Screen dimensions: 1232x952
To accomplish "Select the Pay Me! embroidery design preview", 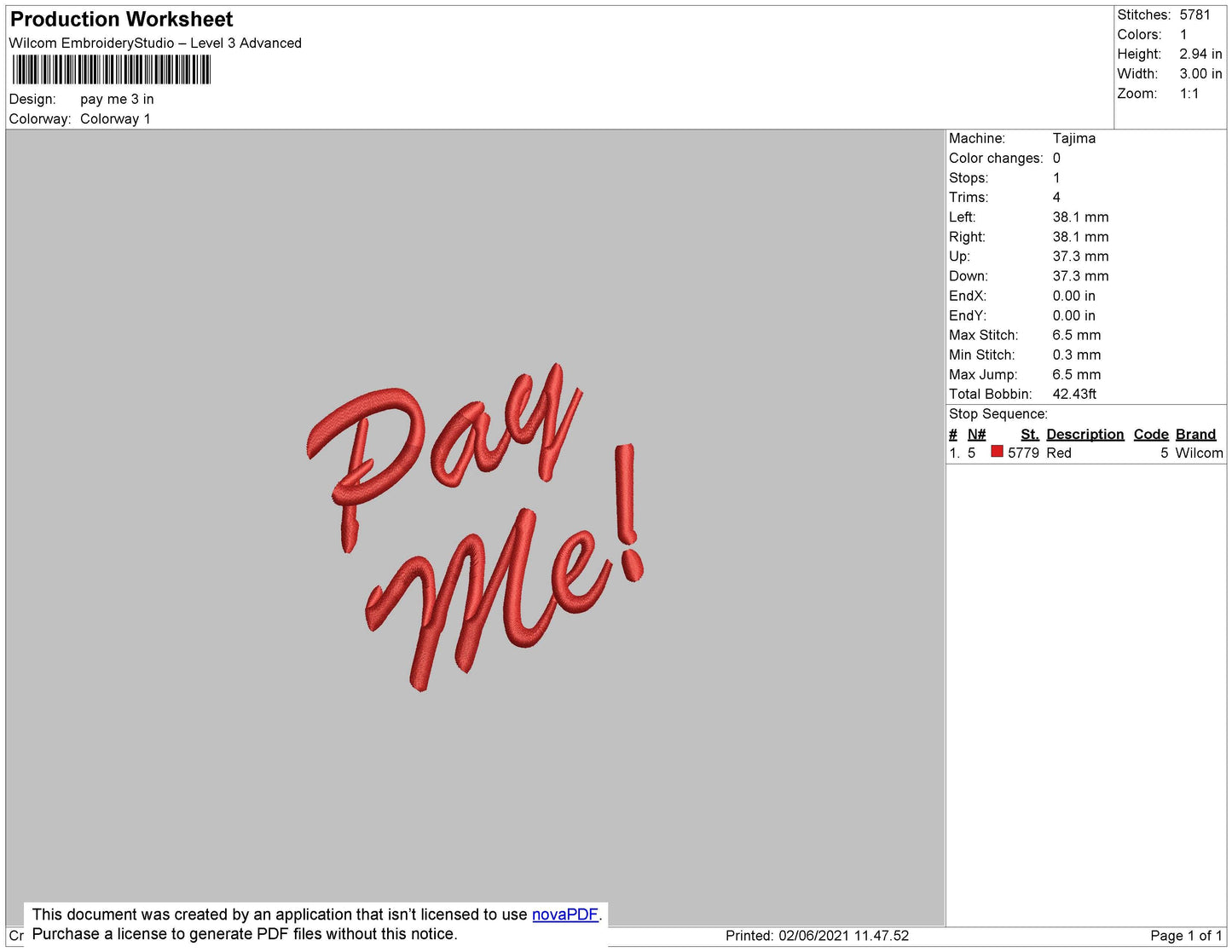I will (x=475, y=527).
